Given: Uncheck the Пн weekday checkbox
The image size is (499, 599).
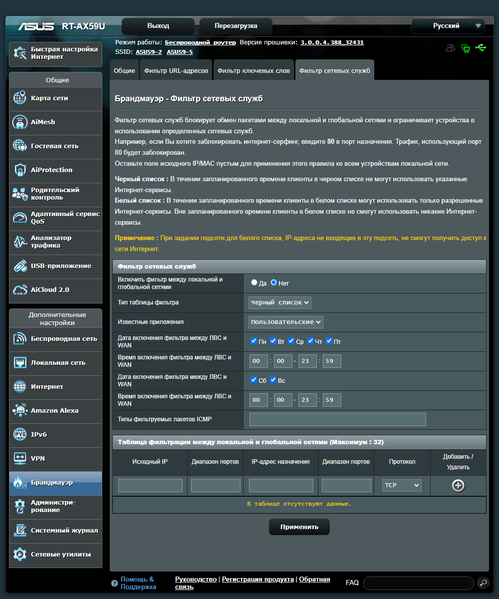Looking at the screenshot, I should 253,340.
